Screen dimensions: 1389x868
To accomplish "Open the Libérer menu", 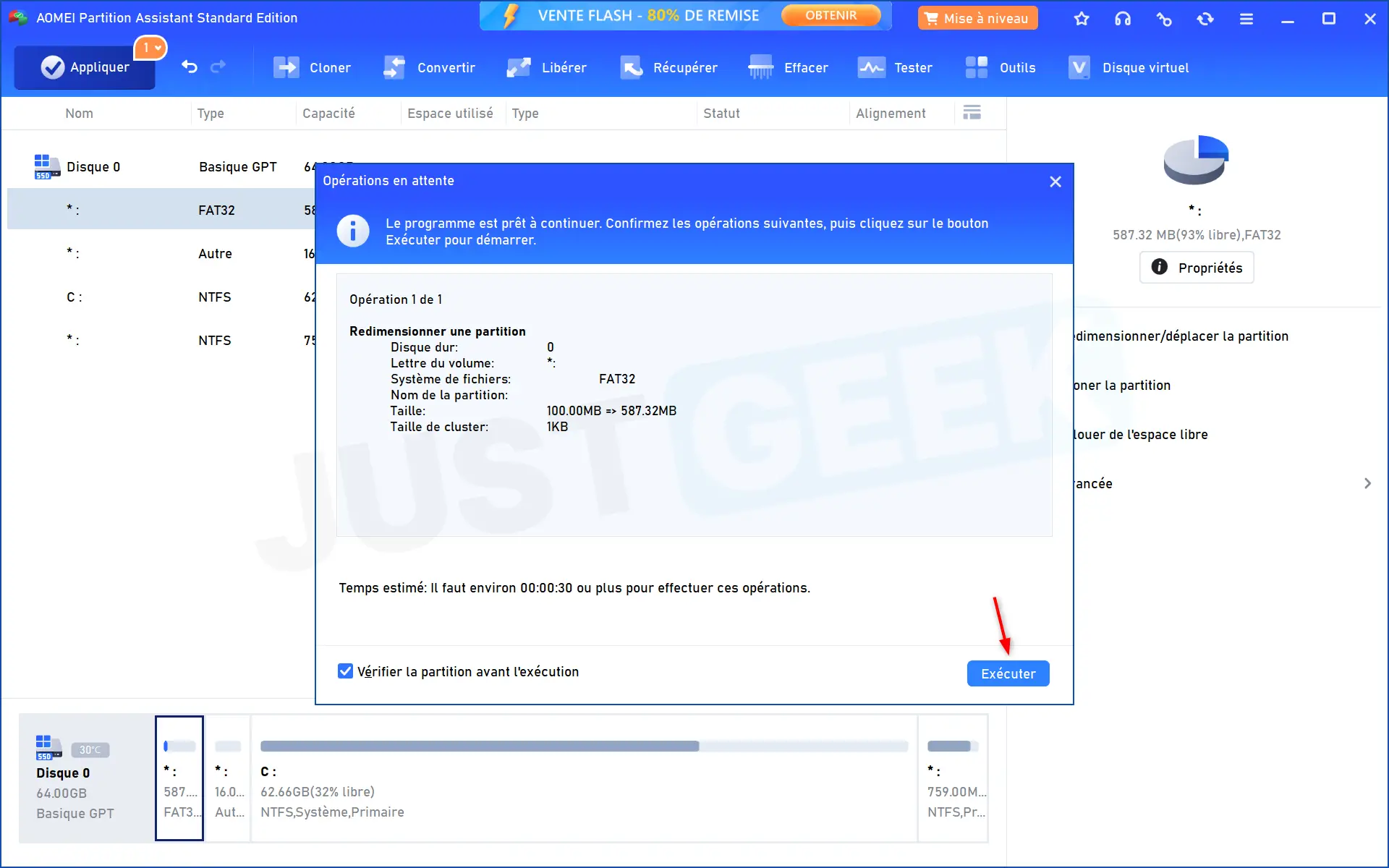I will [547, 67].
